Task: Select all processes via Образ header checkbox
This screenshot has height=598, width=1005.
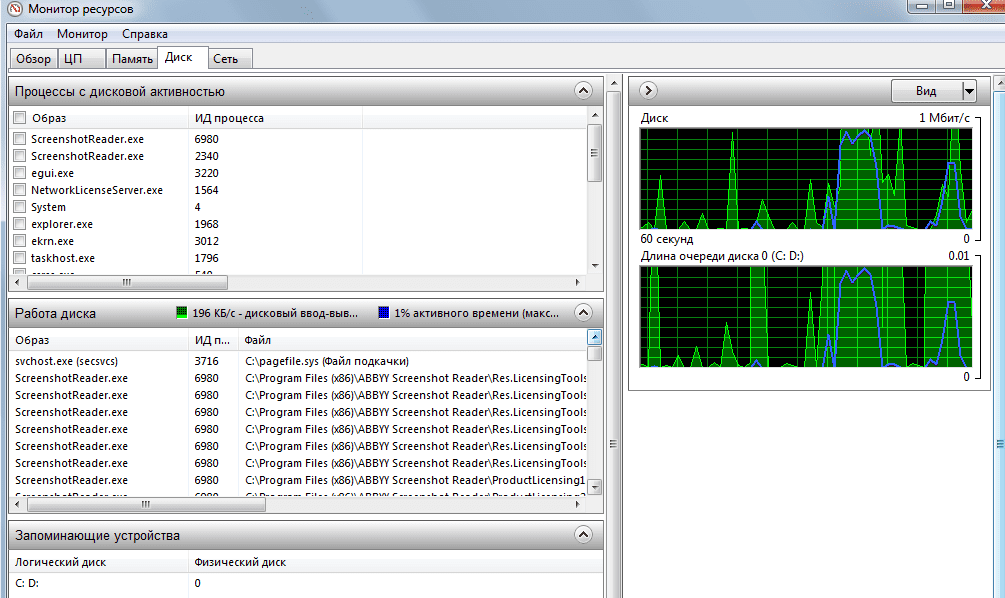Action: (20, 118)
